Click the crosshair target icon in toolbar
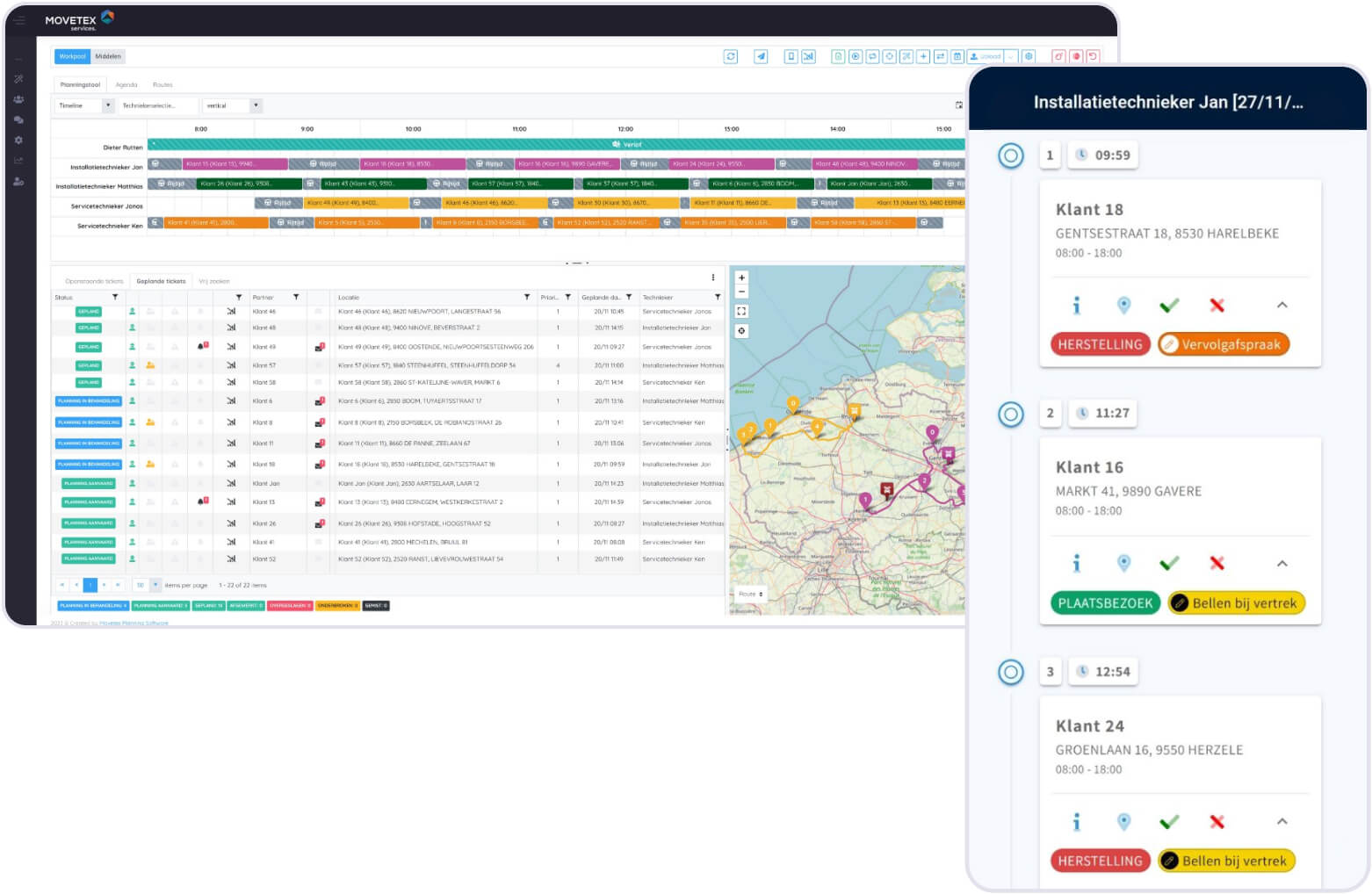Image resolution: width=1372 pixels, height=894 pixels. pyautogui.click(x=889, y=56)
